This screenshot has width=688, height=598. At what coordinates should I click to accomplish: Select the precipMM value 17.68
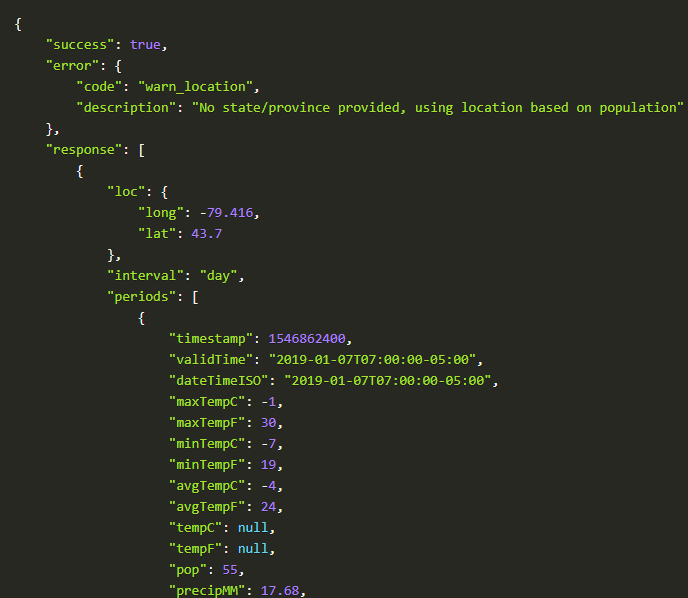[280, 591]
